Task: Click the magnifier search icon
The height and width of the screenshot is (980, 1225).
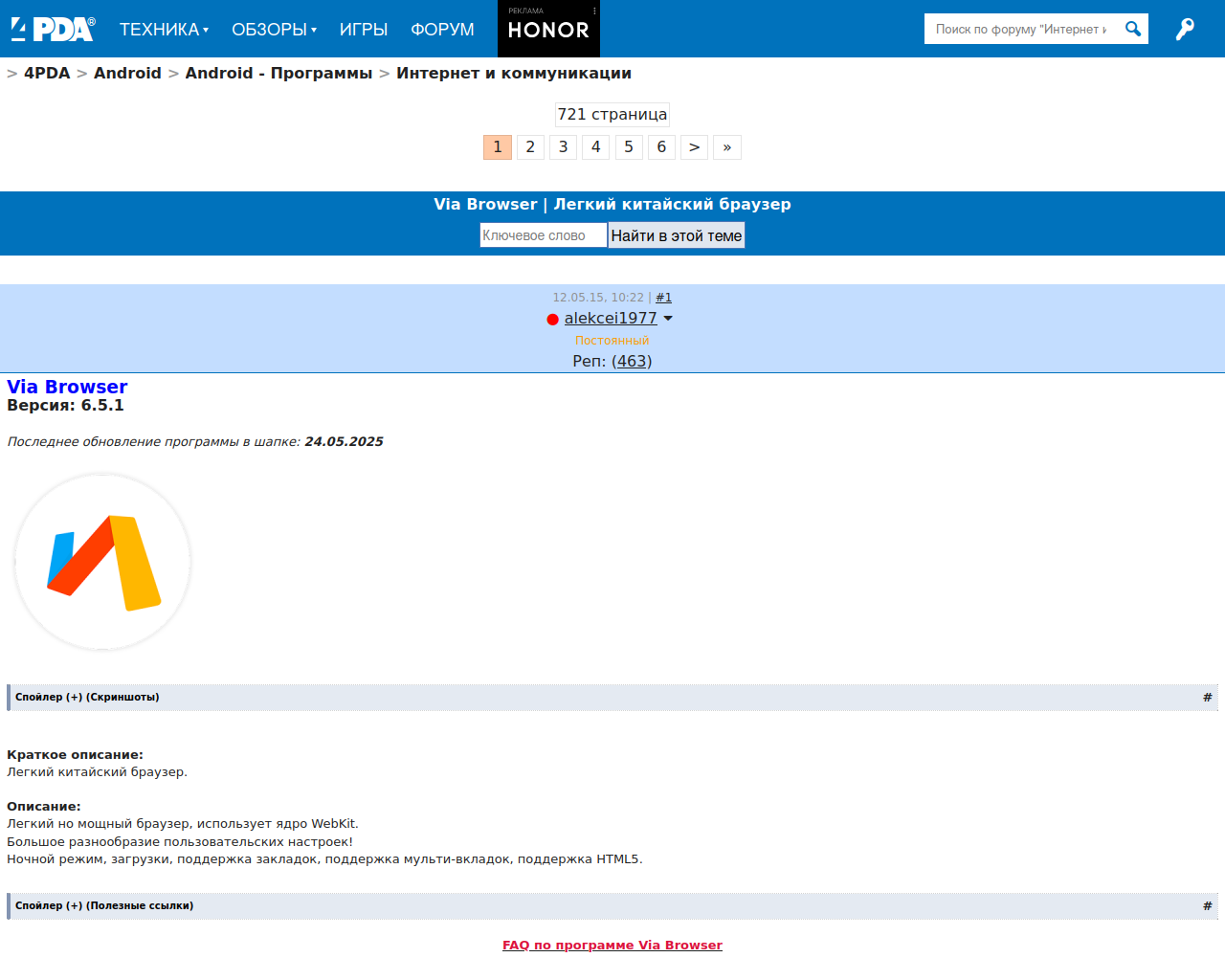Action: point(1133,29)
